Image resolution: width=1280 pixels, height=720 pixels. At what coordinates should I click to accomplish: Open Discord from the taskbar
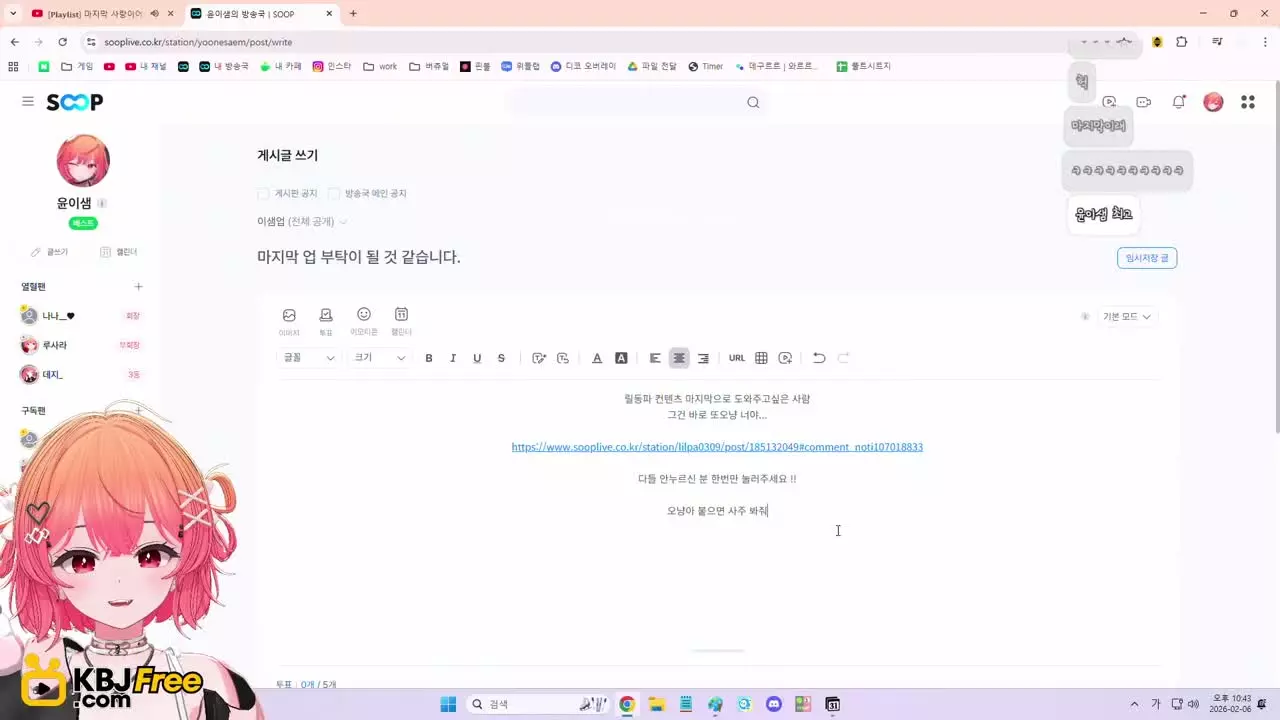(774, 704)
